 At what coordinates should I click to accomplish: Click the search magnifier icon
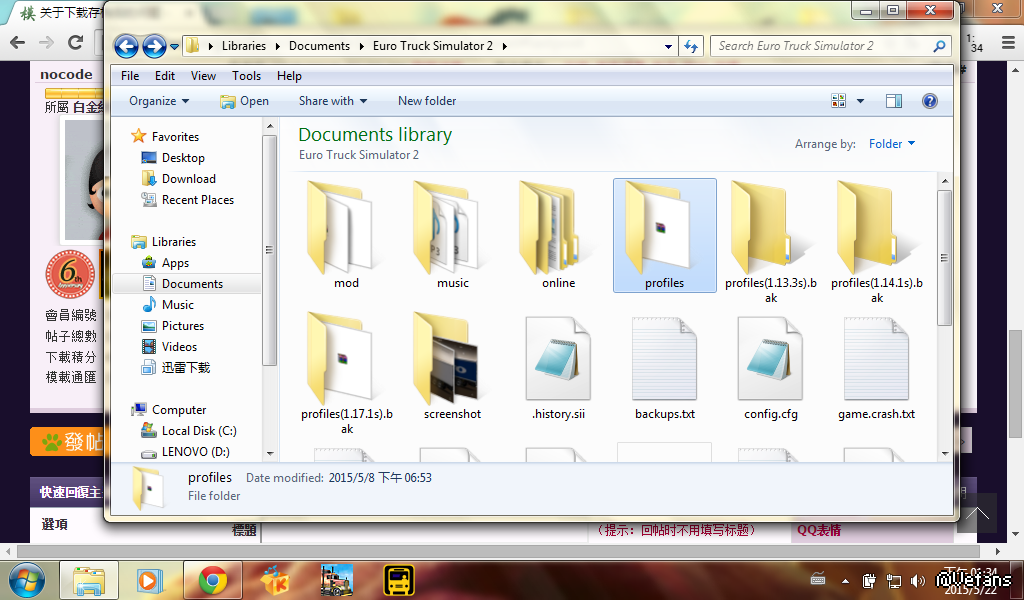coord(939,46)
